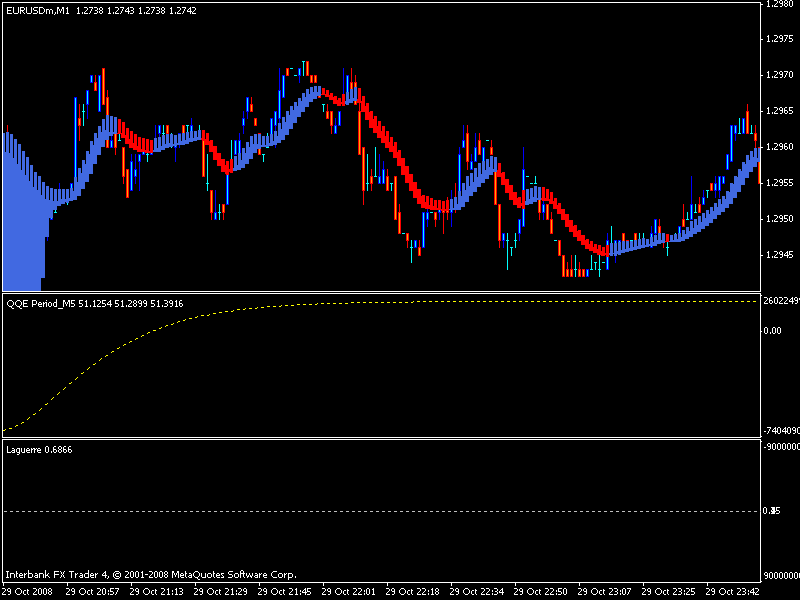
Task: Click the 29 Oct 22:34 time marker
Action: click(476, 592)
